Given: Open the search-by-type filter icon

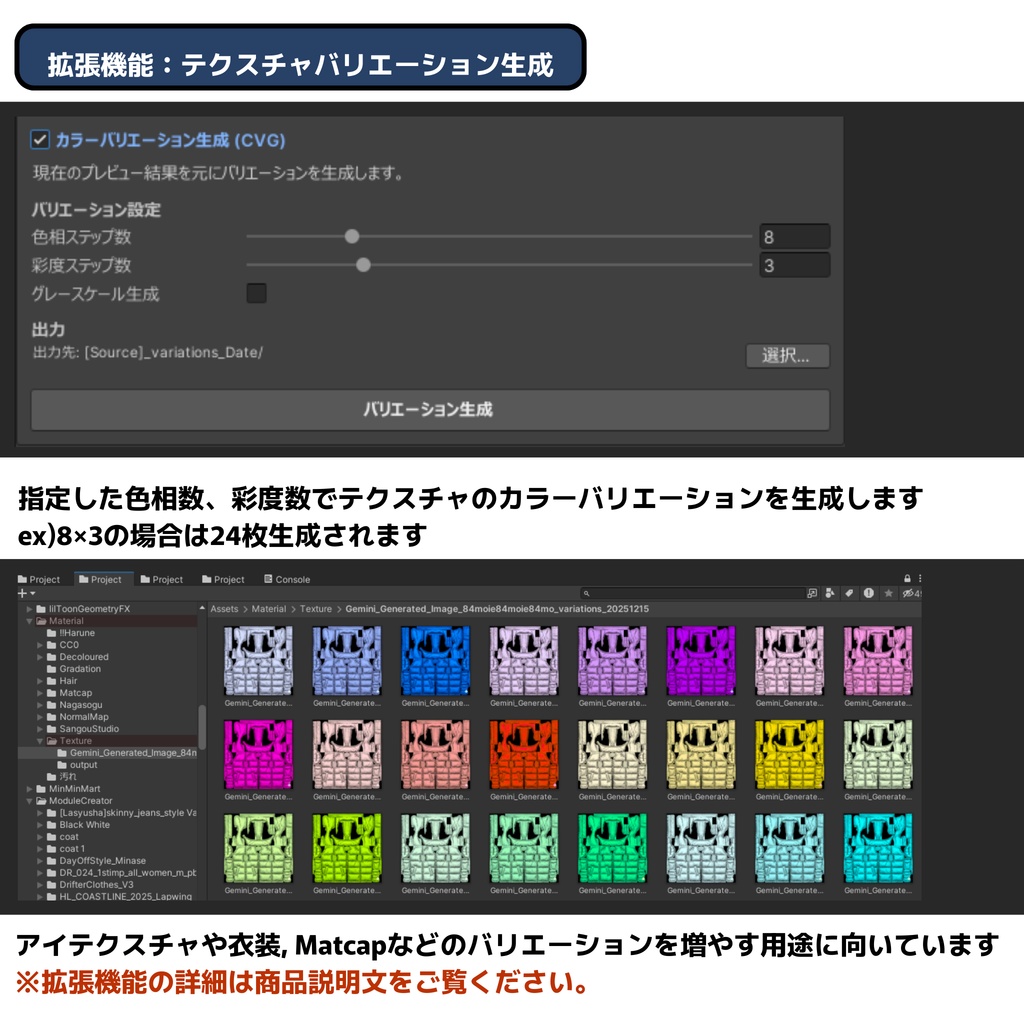Looking at the screenshot, I should click(x=829, y=594).
